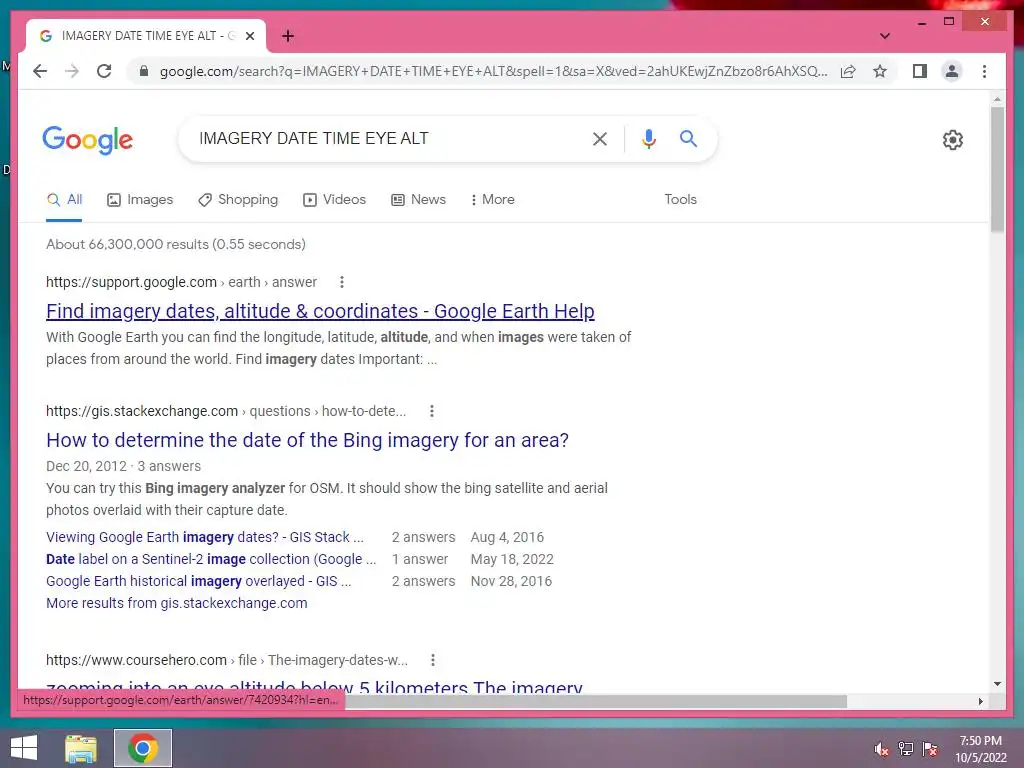Viewport: 1024px width, 768px height.
Task: Open options for the coursehero.com result
Action: (432, 660)
